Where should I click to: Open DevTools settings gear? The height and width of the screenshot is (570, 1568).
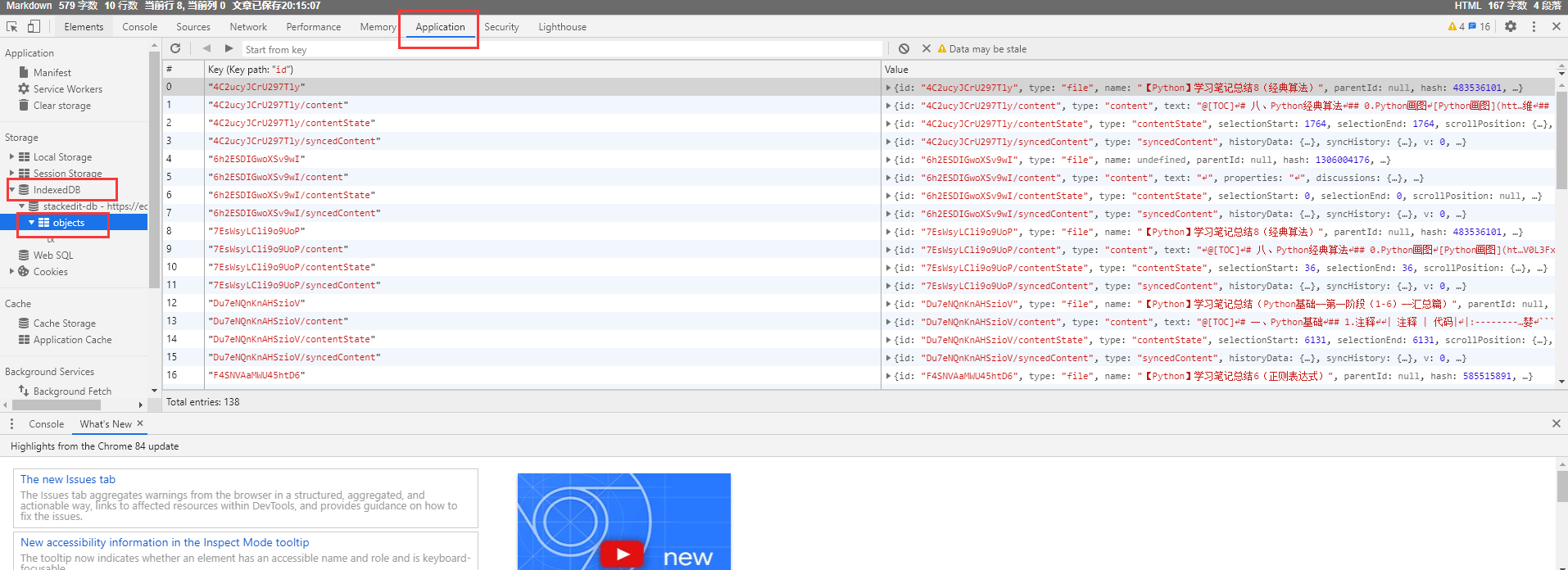pos(1511,26)
